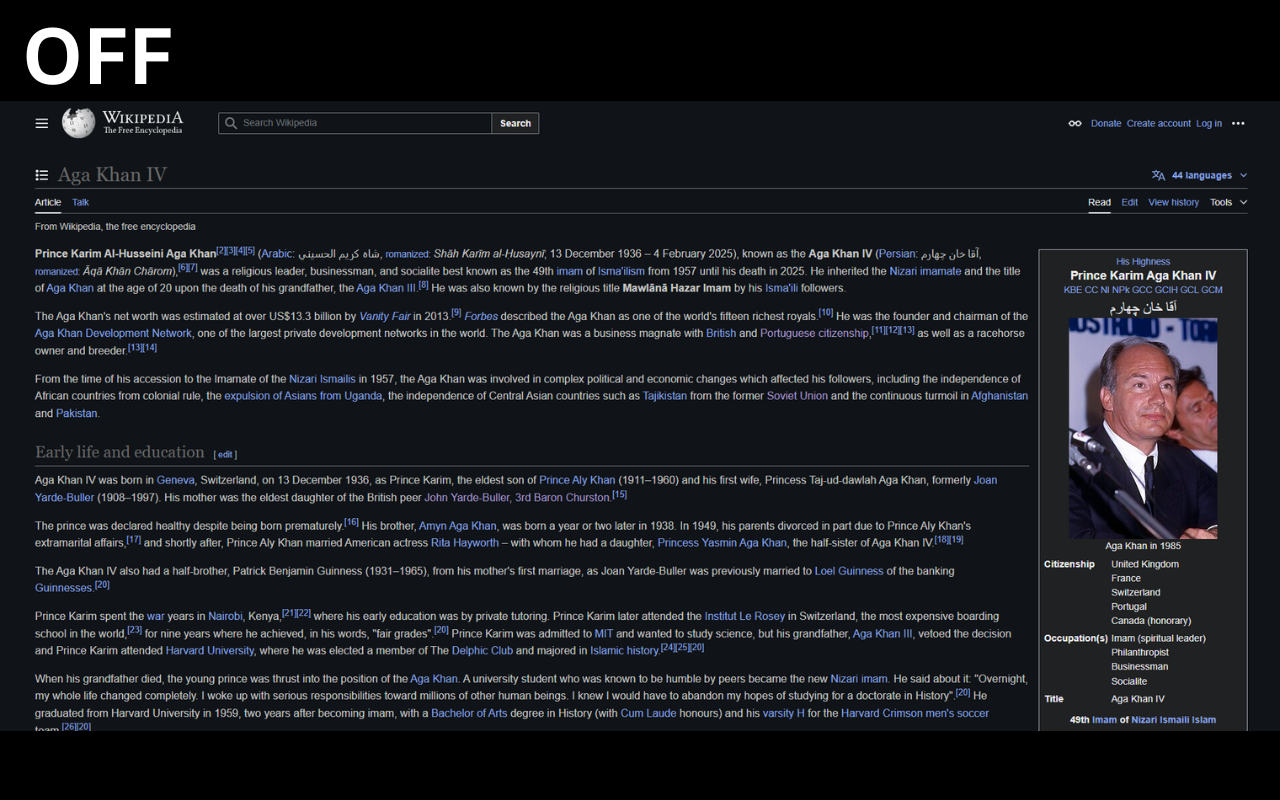The width and height of the screenshot is (1280, 800).
Task: Edit the Early life and education section
Action: pyautogui.click(x=224, y=454)
